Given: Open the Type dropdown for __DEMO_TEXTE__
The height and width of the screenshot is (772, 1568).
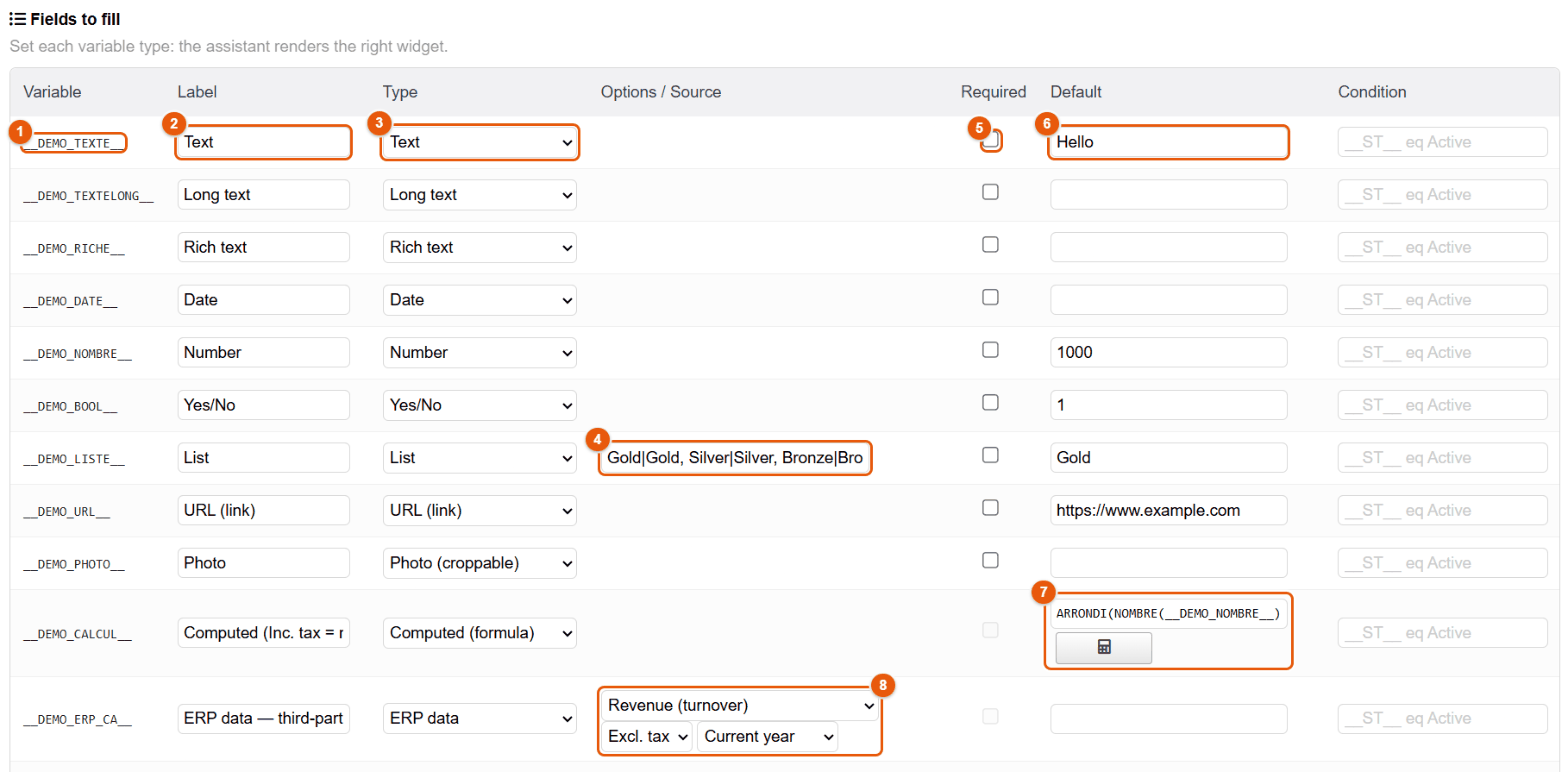Looking at the screenshot, I should pos(480,142).
